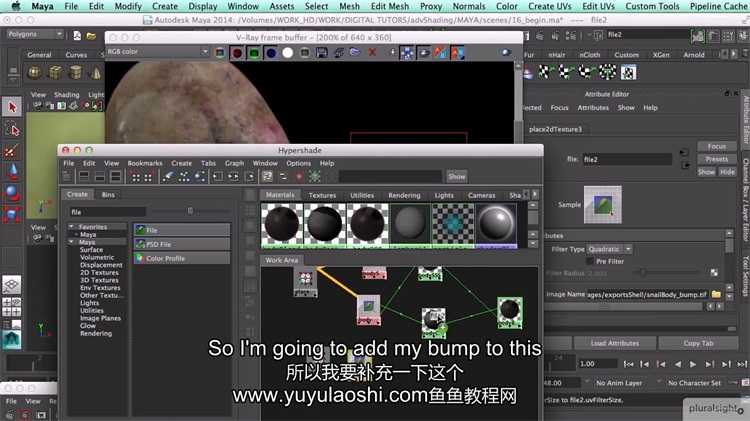
Task: Open No Character Set dropdown
Action: click(694, 383)
